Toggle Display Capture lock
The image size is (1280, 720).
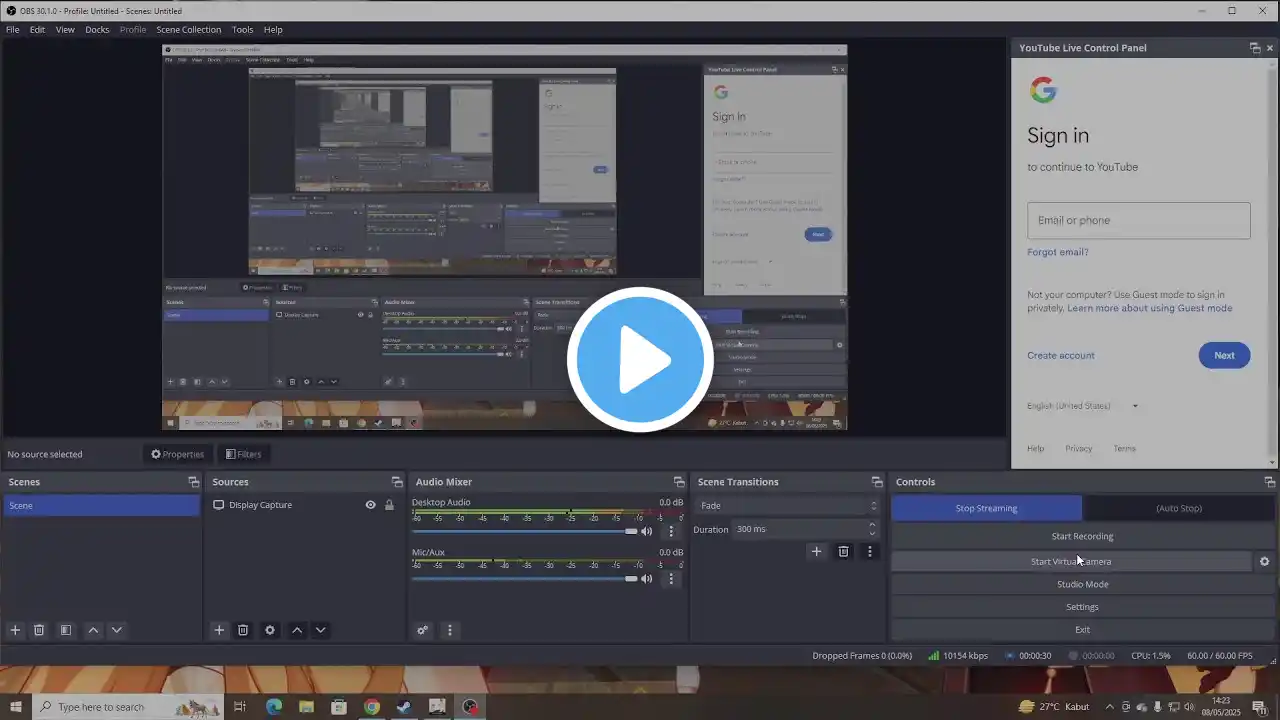[389, 505]
